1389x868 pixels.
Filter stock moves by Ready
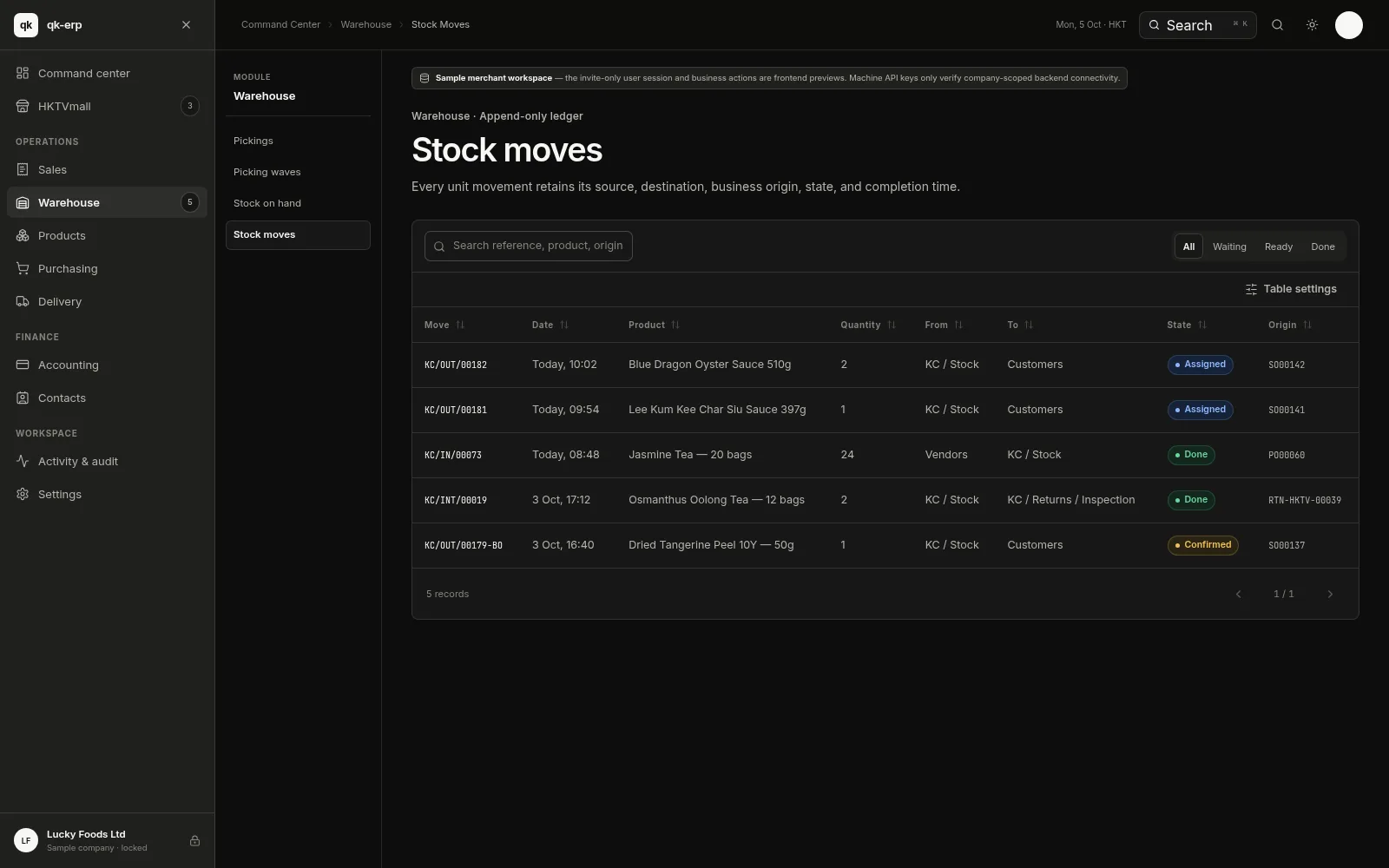pos(1278,247)
